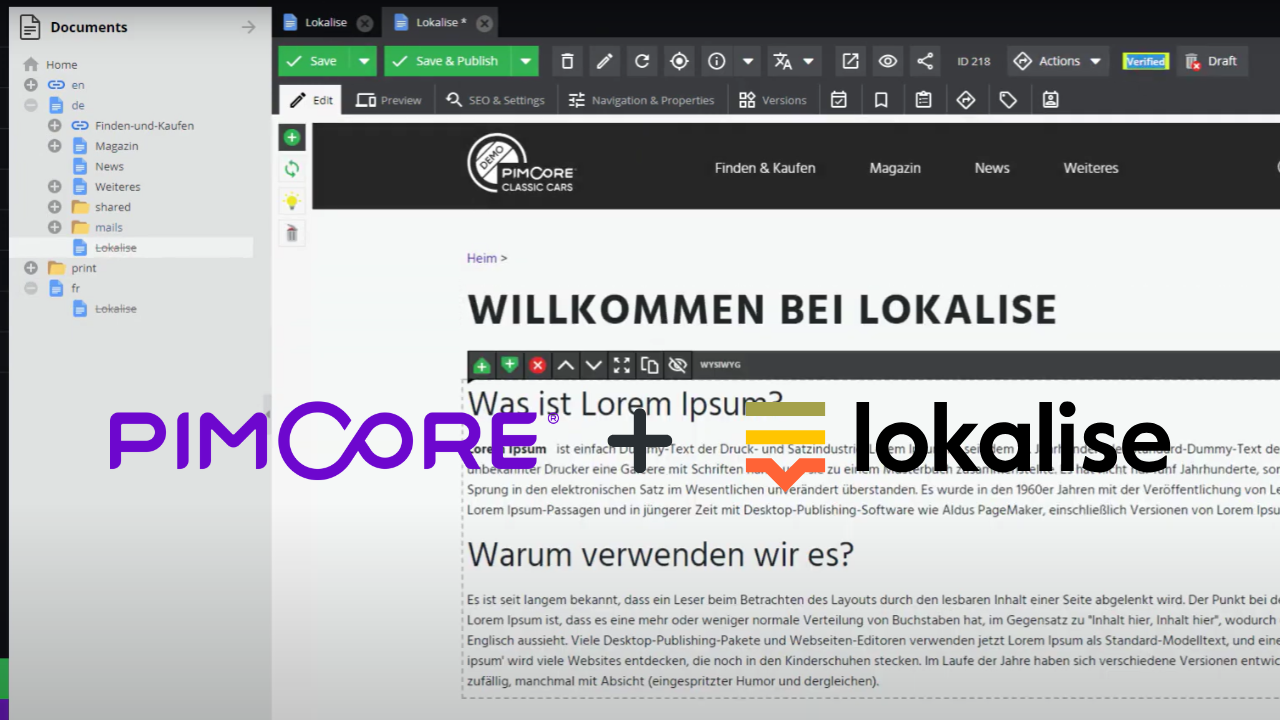The height and width of the screenshot is (720, 1280).
Task: Open the Versions tab
Action: pos(773,100)
